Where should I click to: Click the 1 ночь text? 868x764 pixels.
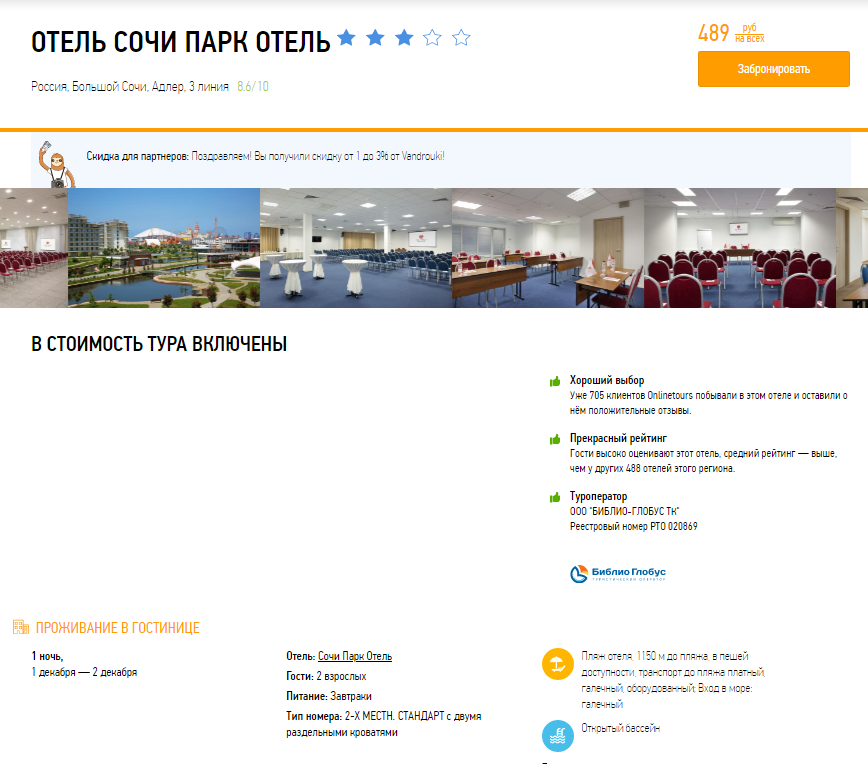[x=47, y=656]
